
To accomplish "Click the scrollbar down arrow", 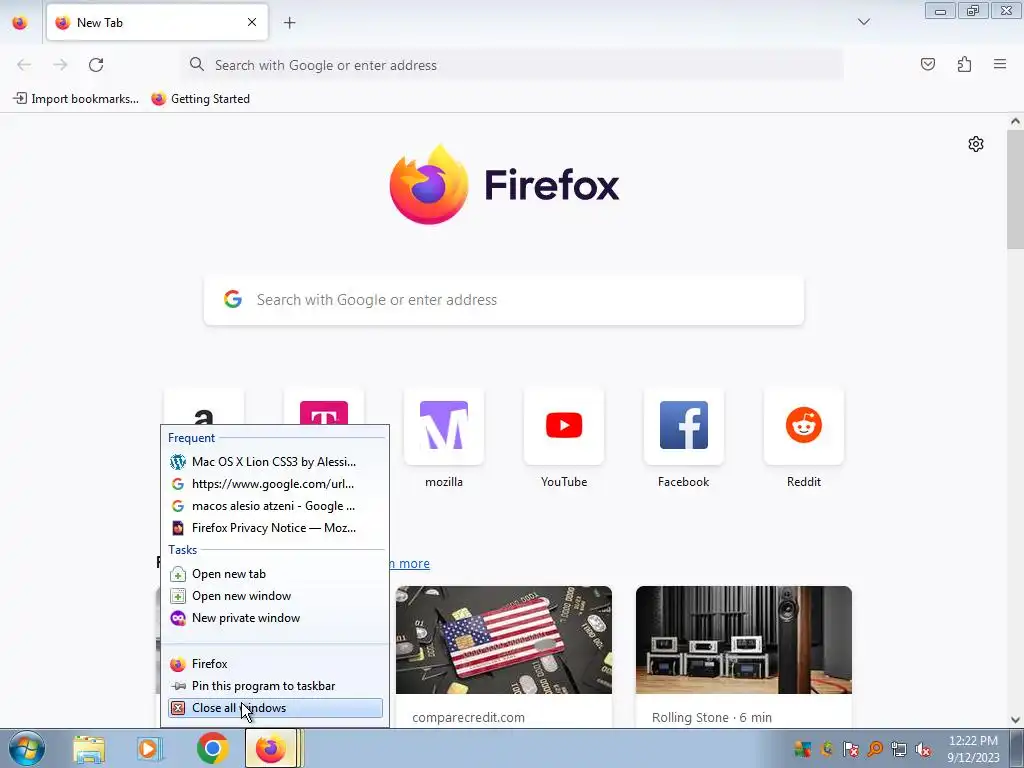I will (x=1016, y=720).
